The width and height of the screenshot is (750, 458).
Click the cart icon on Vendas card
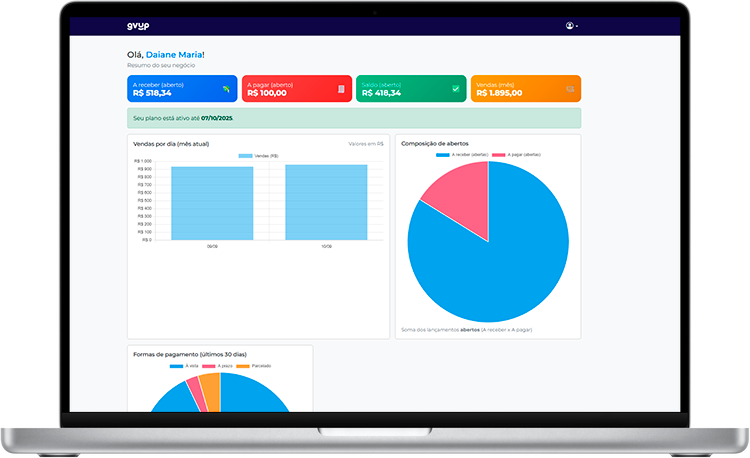(570, 89)
